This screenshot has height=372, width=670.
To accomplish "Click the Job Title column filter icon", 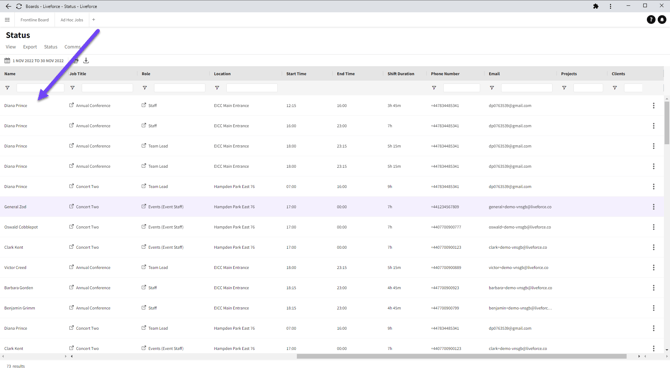I will [72, 88].
